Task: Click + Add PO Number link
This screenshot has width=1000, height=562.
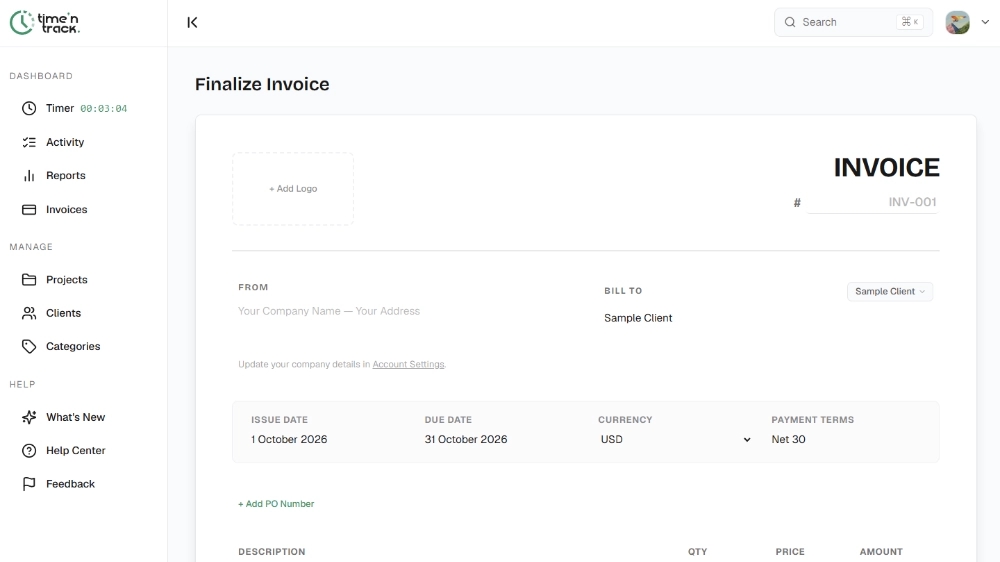Action: point(276,504)
